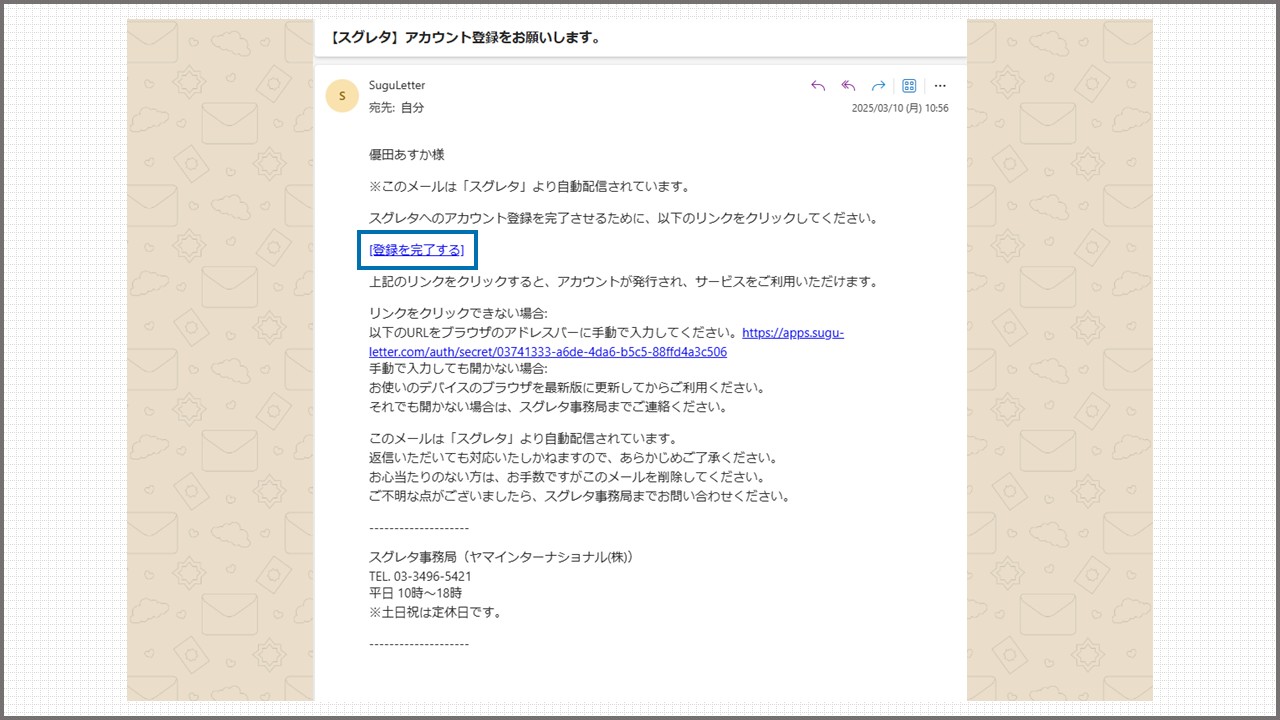Click the email subject アカウント登録をお願いします。
This screenshot has width=1280, height=720.
pyautogui.click(x=465, y=38)
